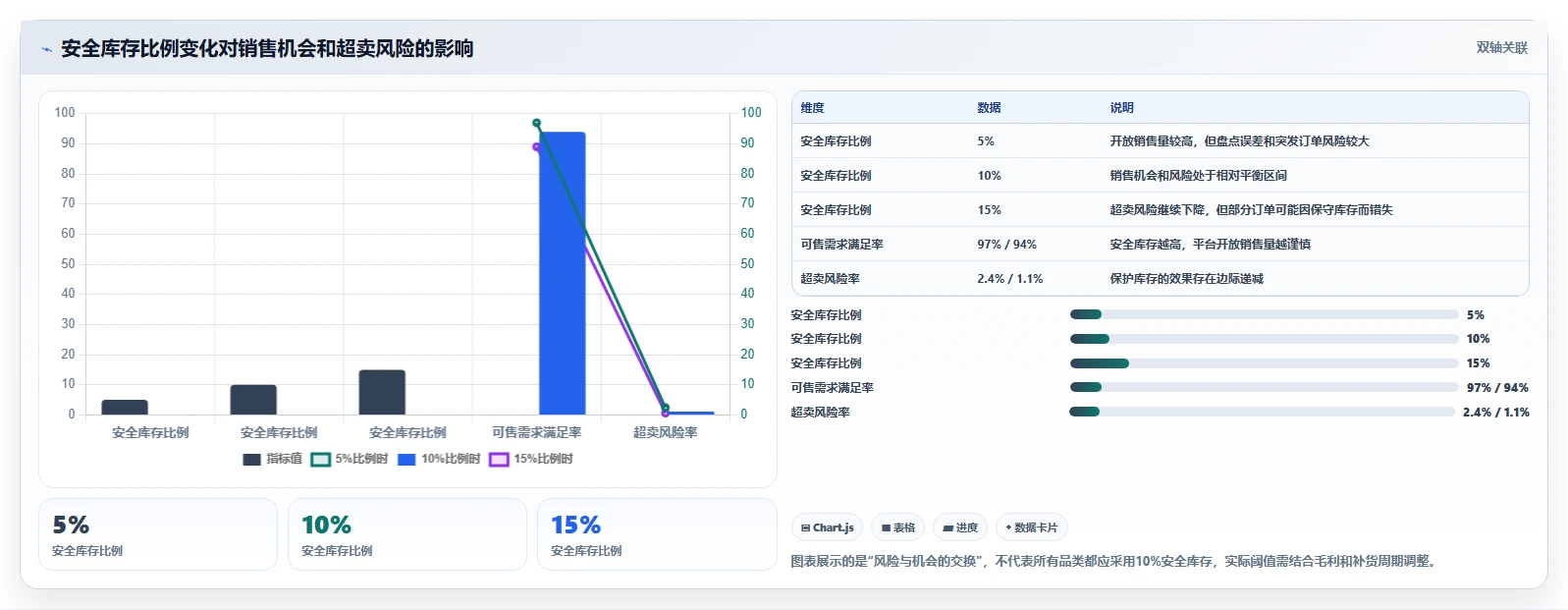This screenshot has height=610, width=1568.
Task: Click table cell 保护库存的效果存在边际递减
Action: tap(1186, 279)
